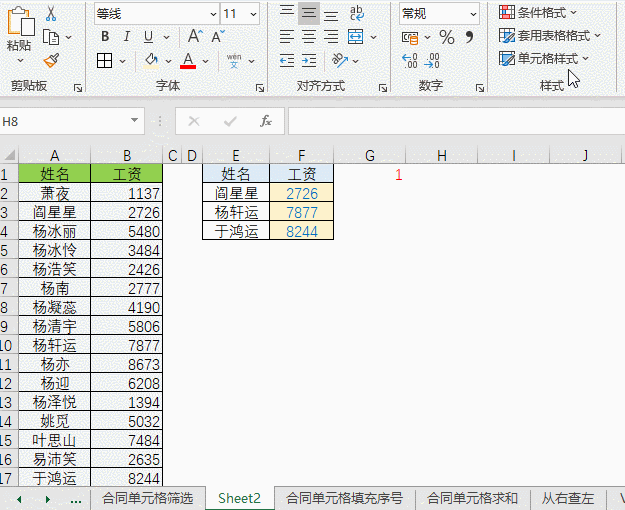Click sheet tabs ellipsis button
The image size is (625, 510).
tap(76, 500)
